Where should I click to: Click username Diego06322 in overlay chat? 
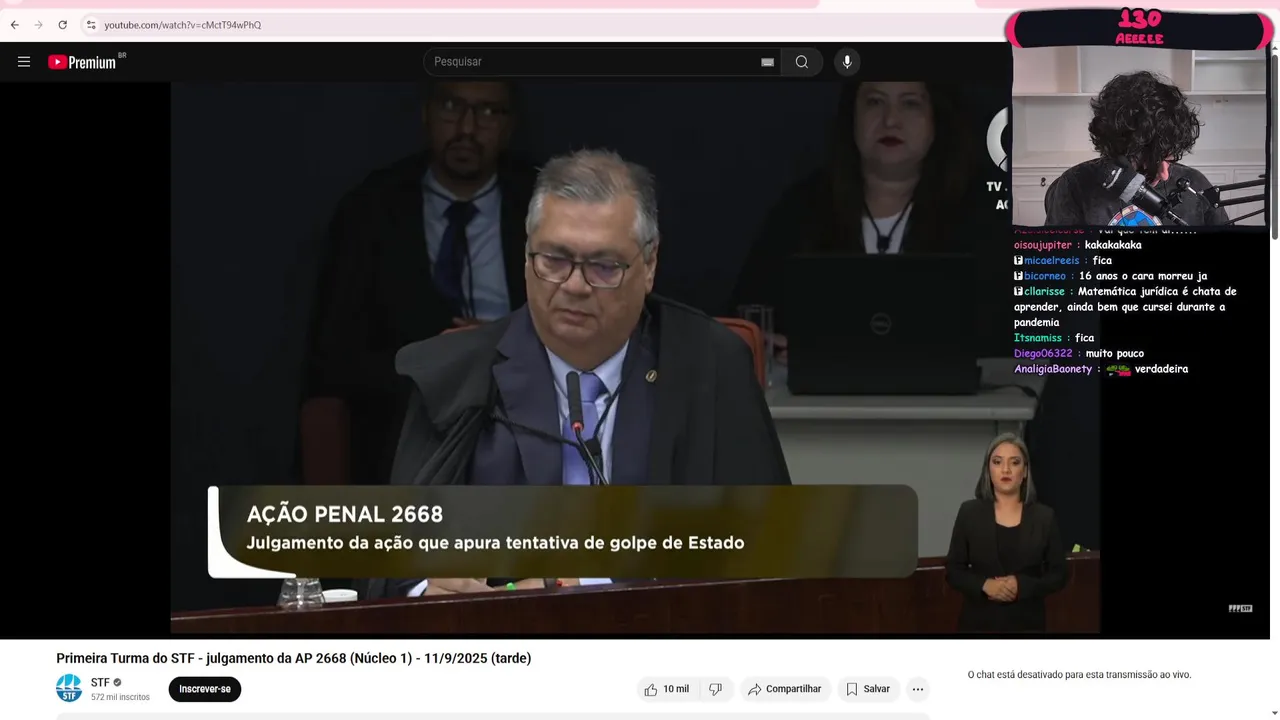[1043, 354]
